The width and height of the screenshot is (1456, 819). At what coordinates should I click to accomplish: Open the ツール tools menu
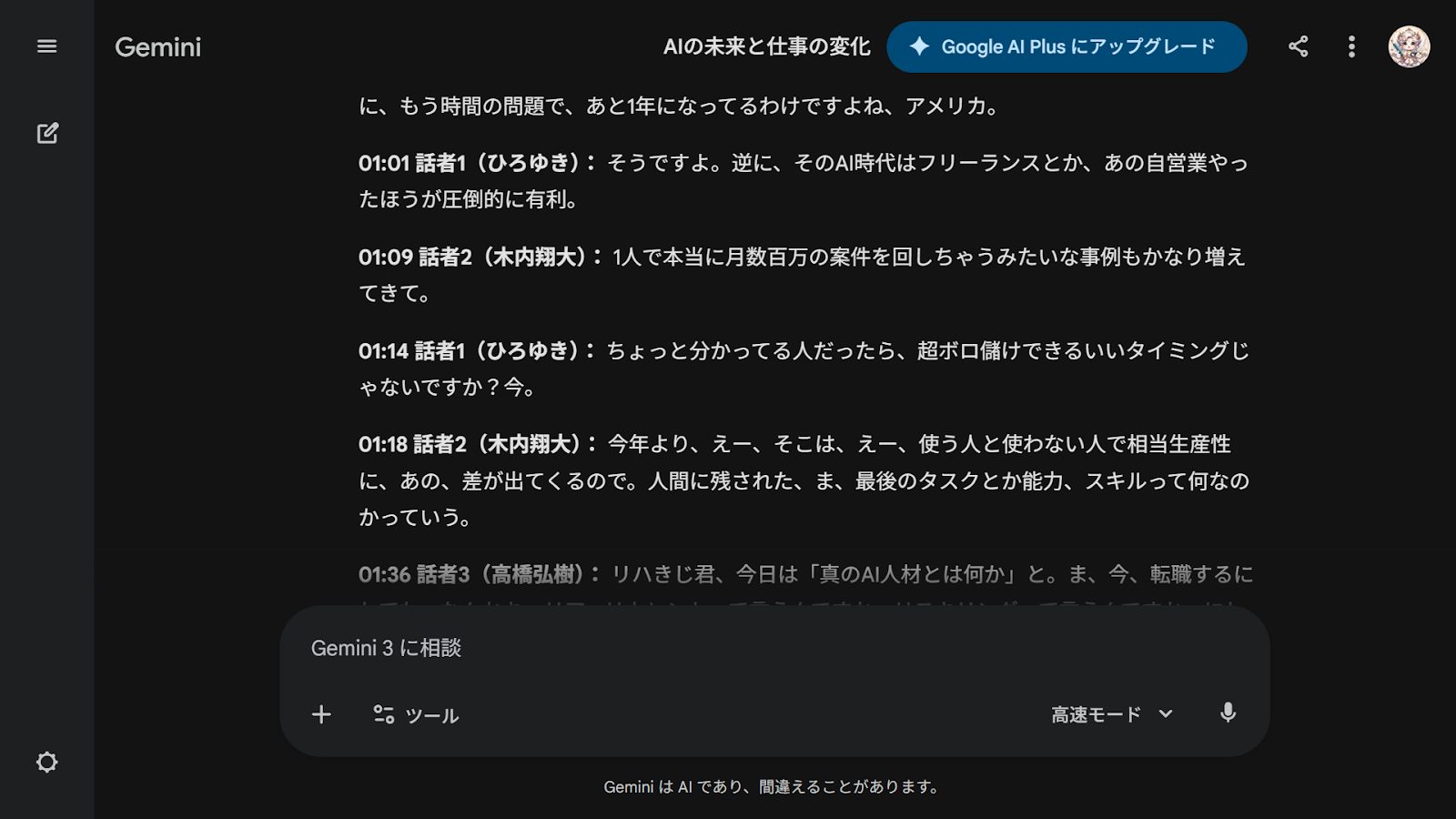click(x=416, y=715)
